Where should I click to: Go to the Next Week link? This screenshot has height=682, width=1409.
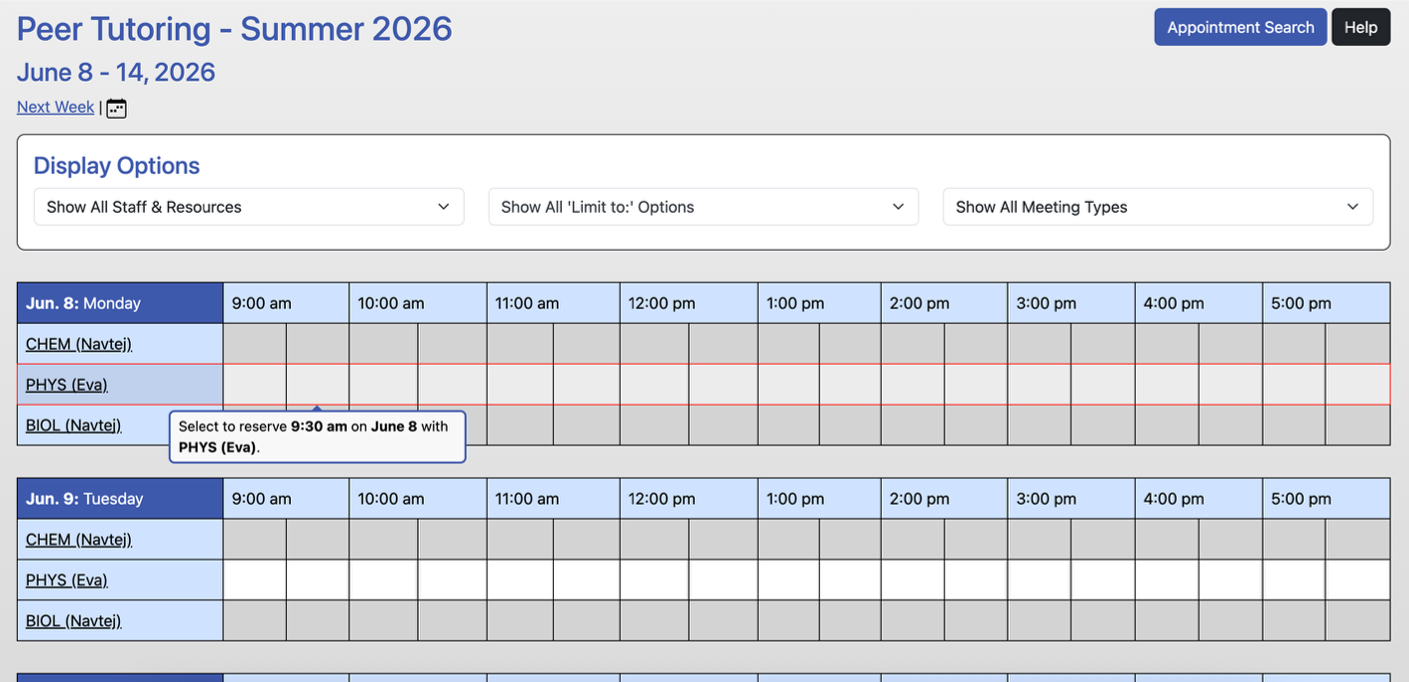(x=55, y=107)
